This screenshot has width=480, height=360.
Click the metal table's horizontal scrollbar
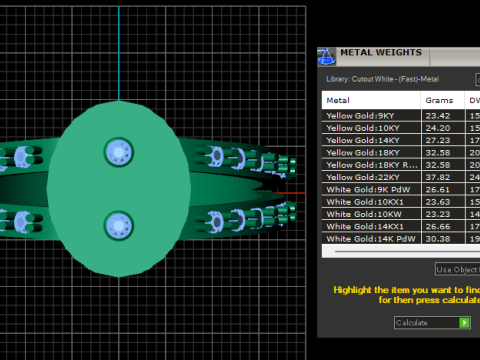401,251
